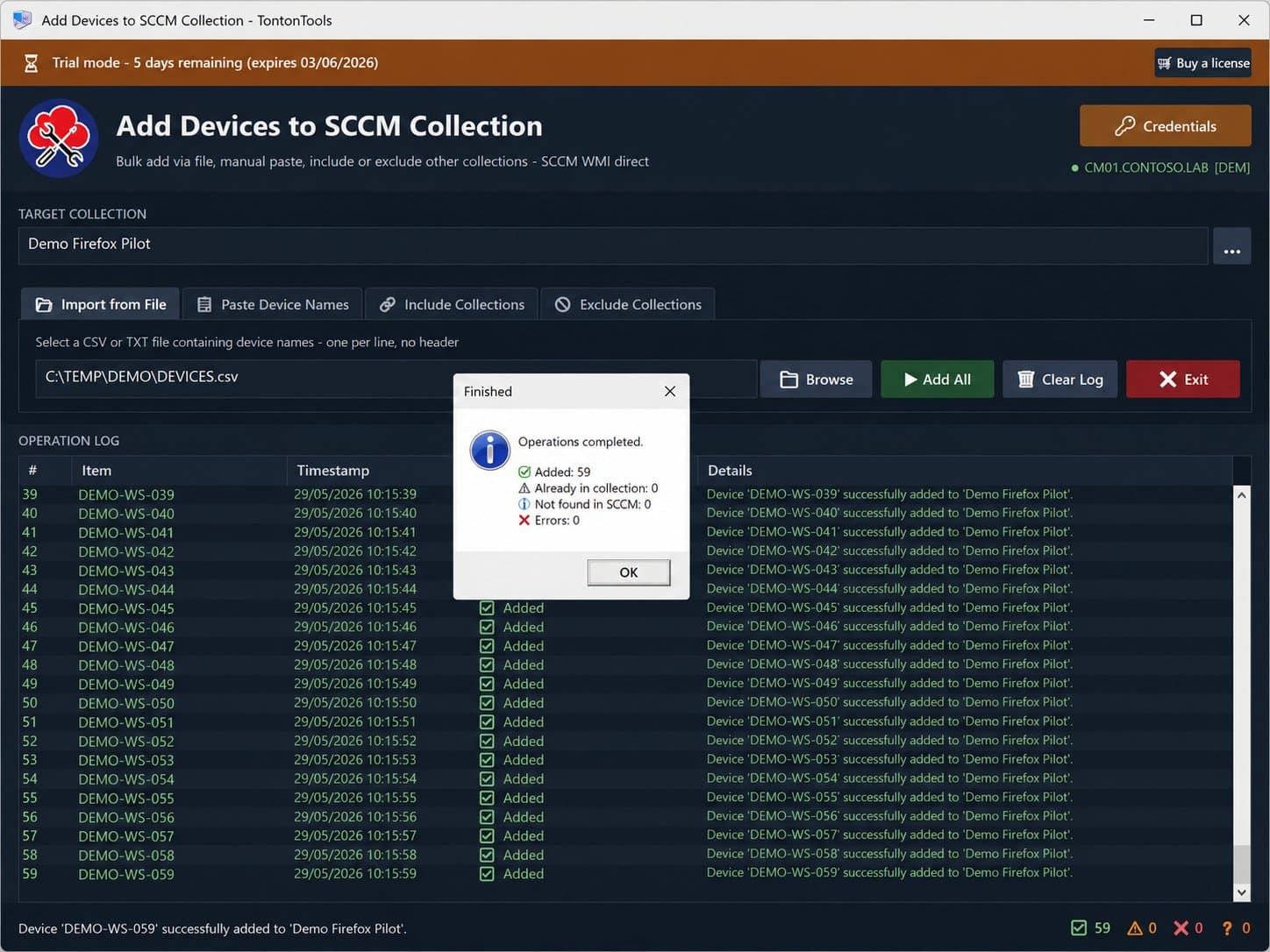Screen dimensions: 1270x952
Task: Click row number 54 in the log
Action: 30,779
